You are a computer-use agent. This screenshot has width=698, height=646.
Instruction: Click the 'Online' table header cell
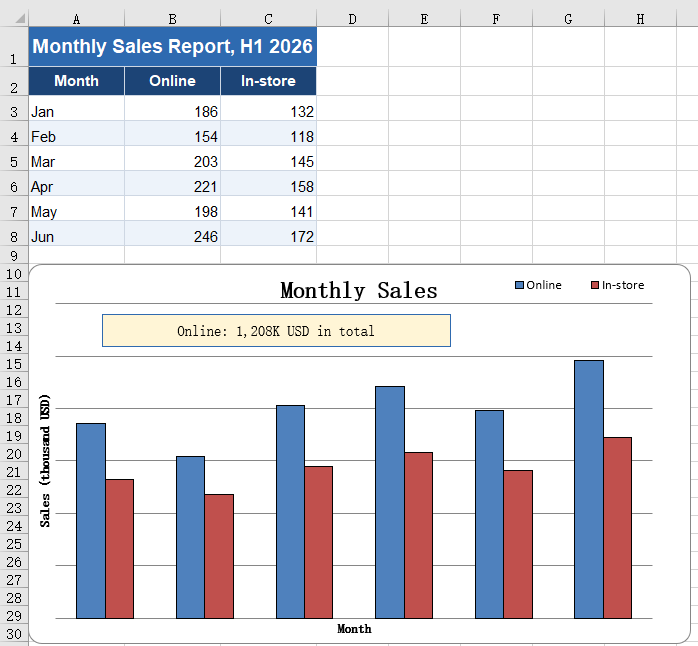pos(173,81)
